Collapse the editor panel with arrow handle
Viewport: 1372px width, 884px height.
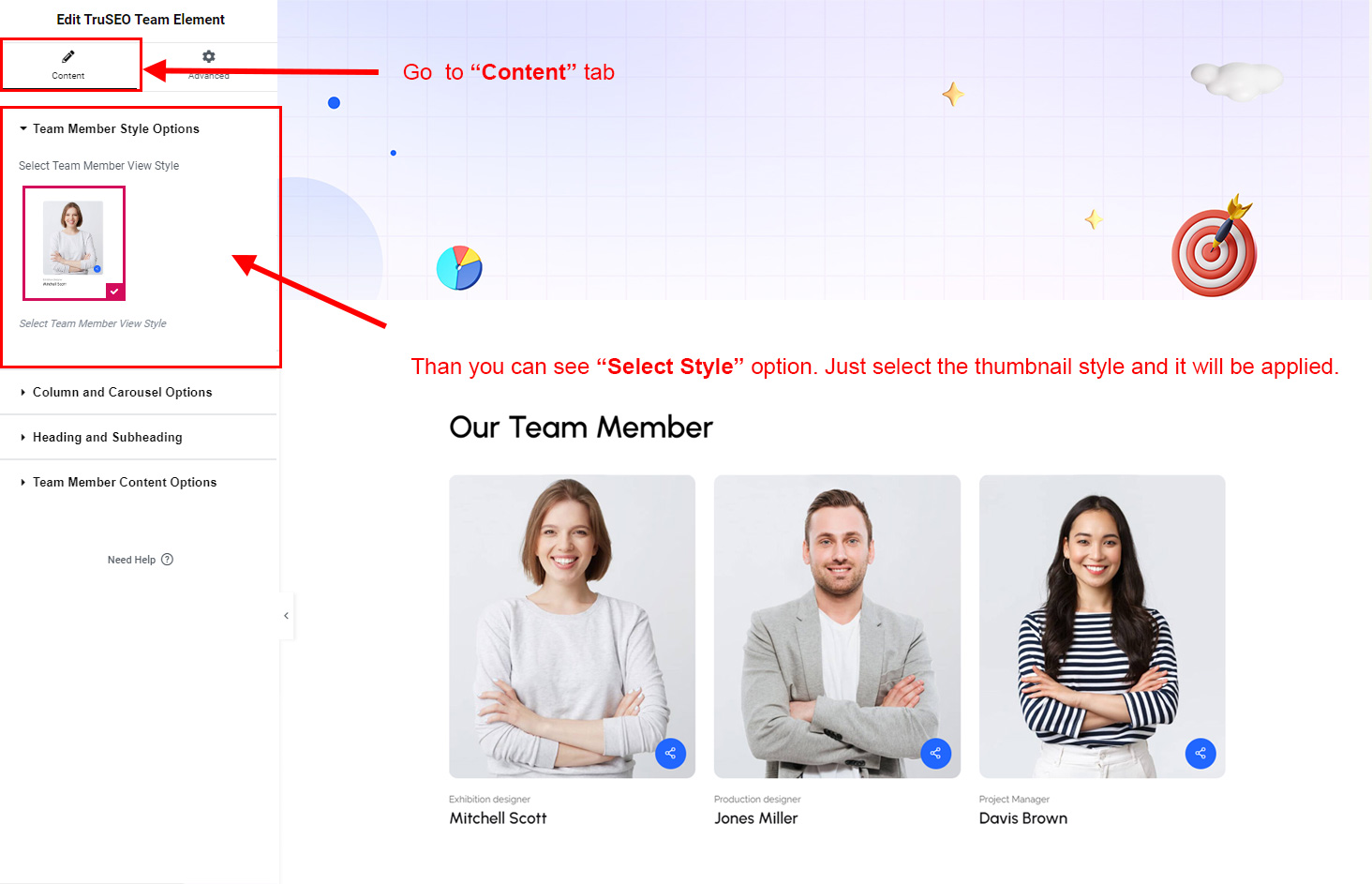tap(286, 616)
